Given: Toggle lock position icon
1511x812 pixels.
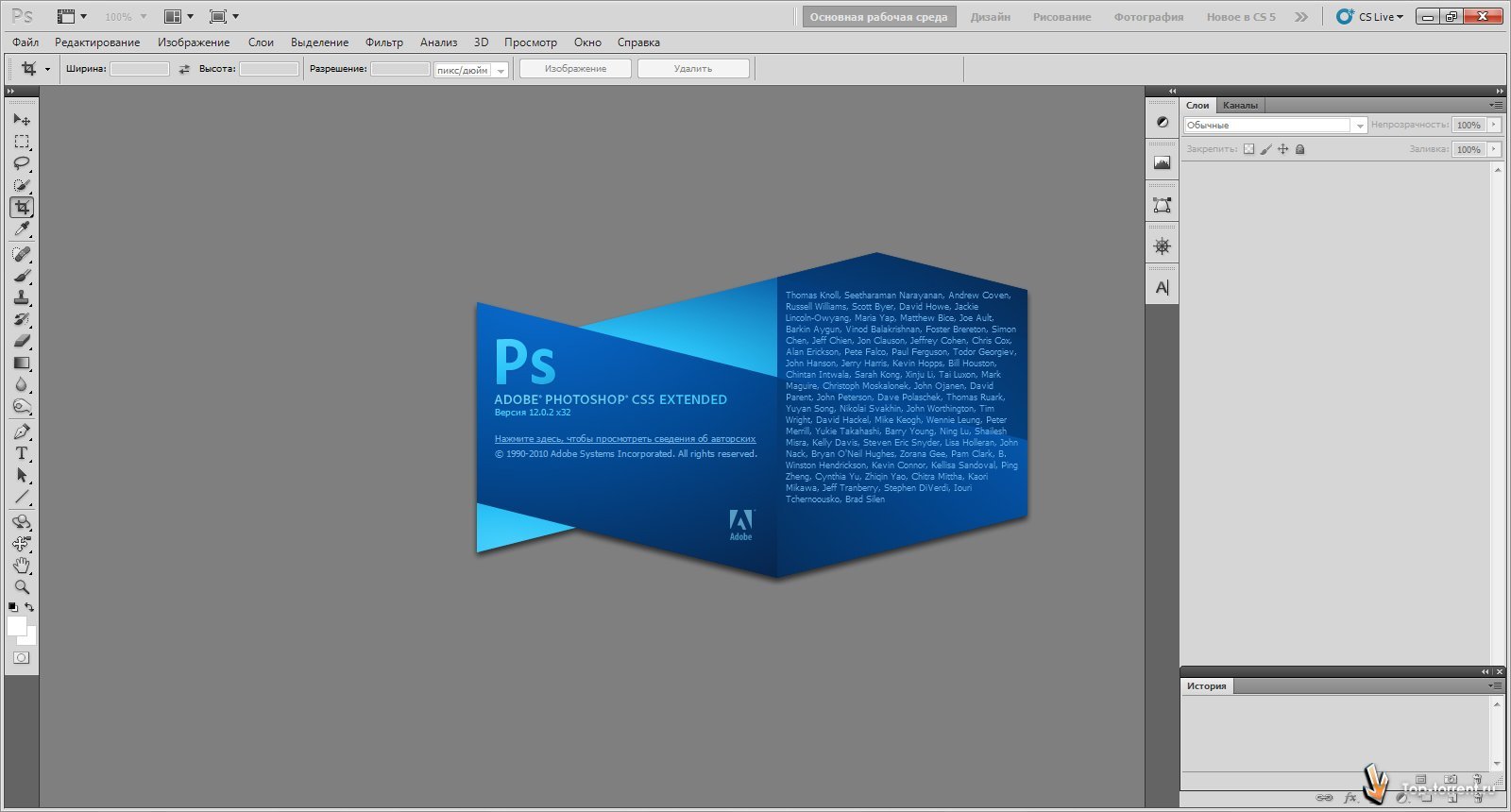Looking at the screenshot, I should pos(1282,149).
